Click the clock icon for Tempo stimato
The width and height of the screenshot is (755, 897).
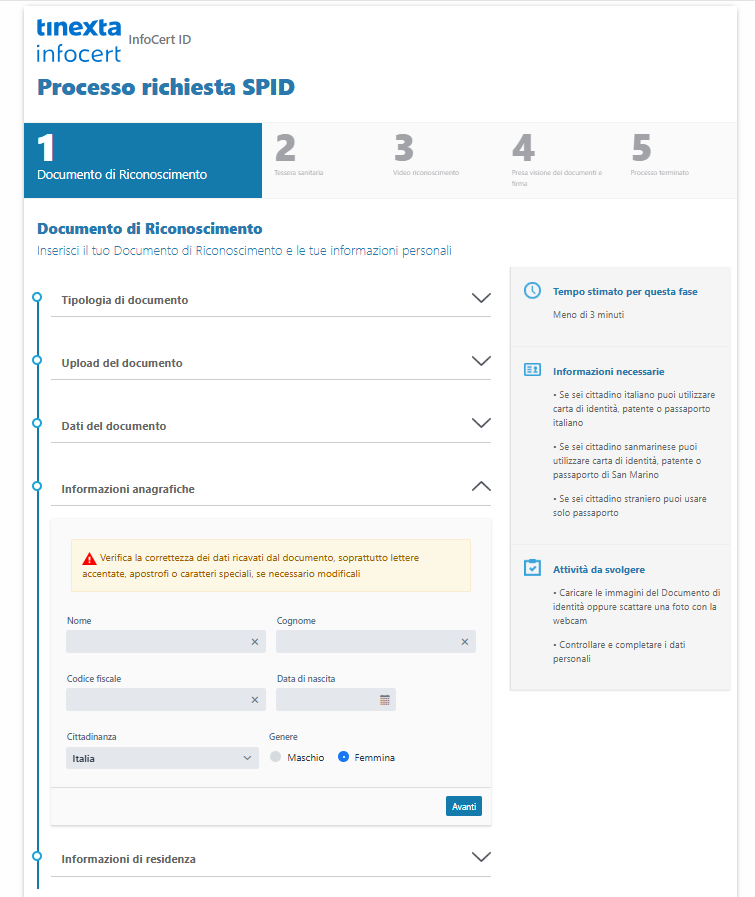click(x=533, y=291)
